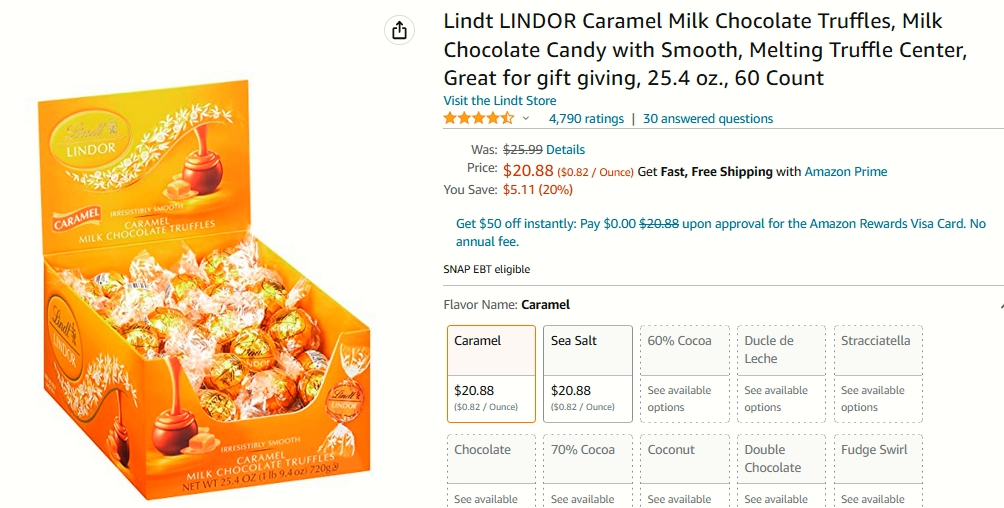
Task: Pick the Chocolate flavor swatch
Action: 491,471
